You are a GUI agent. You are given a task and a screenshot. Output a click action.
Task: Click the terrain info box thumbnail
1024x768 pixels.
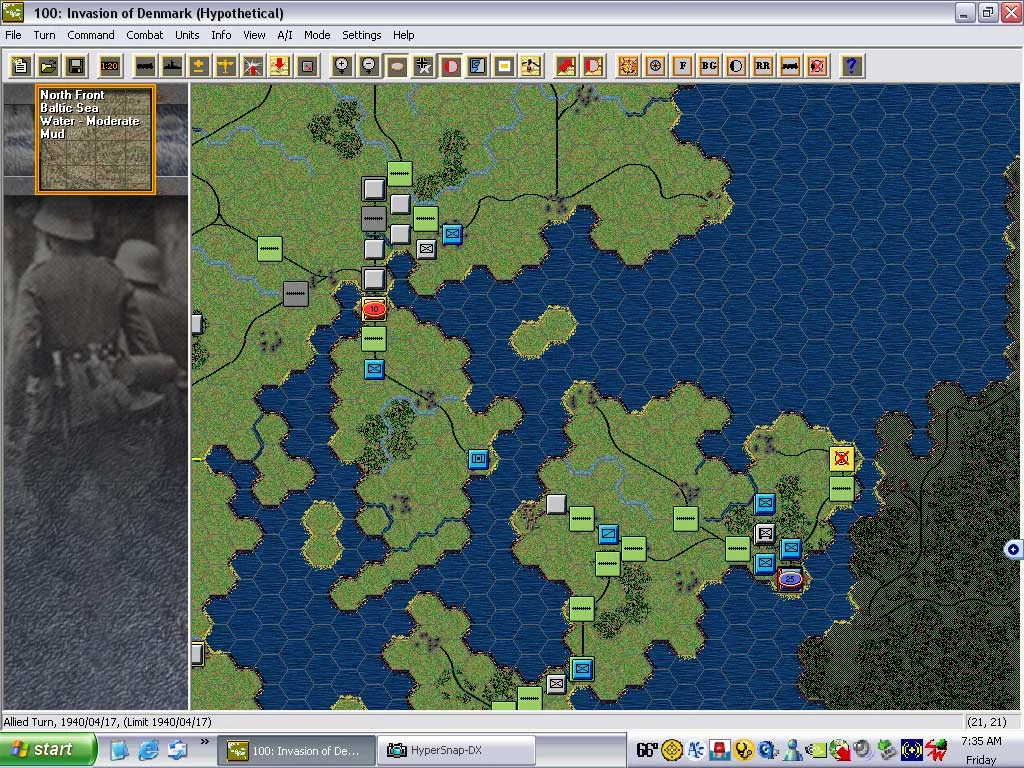tap(95, 139)
